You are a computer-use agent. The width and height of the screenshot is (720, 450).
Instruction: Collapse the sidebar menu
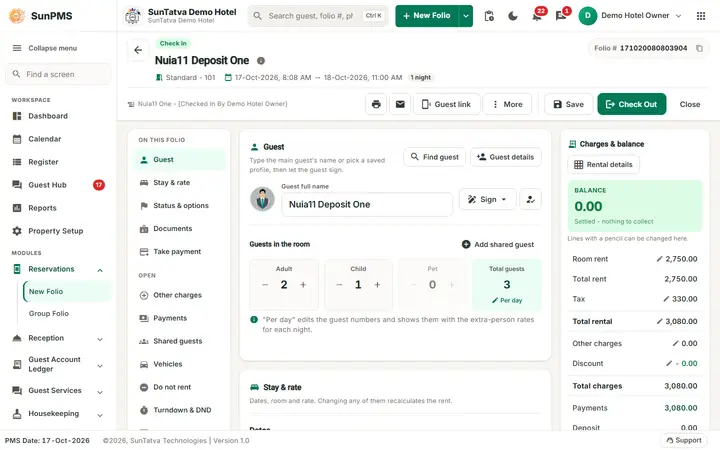[45, 48]
